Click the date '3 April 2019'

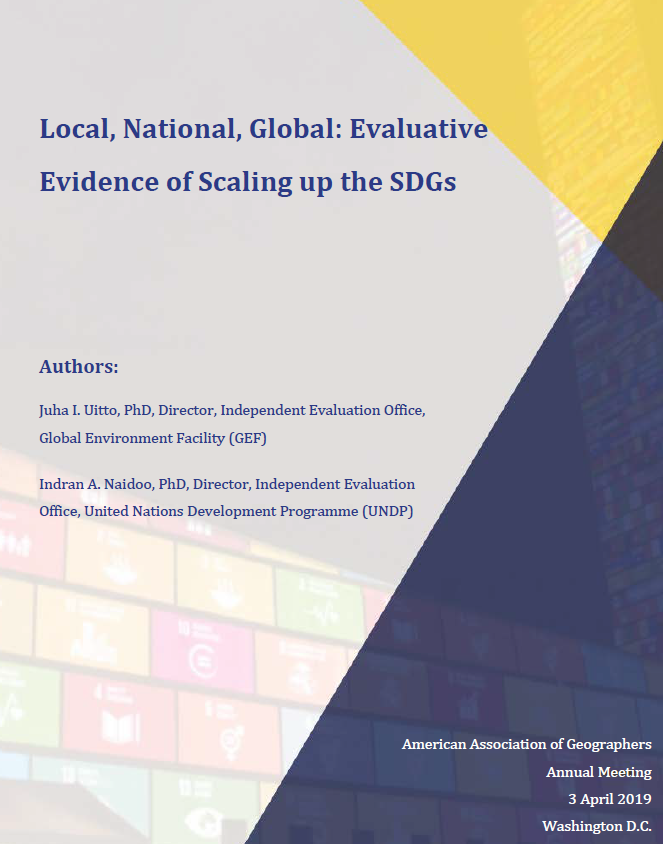610,799
